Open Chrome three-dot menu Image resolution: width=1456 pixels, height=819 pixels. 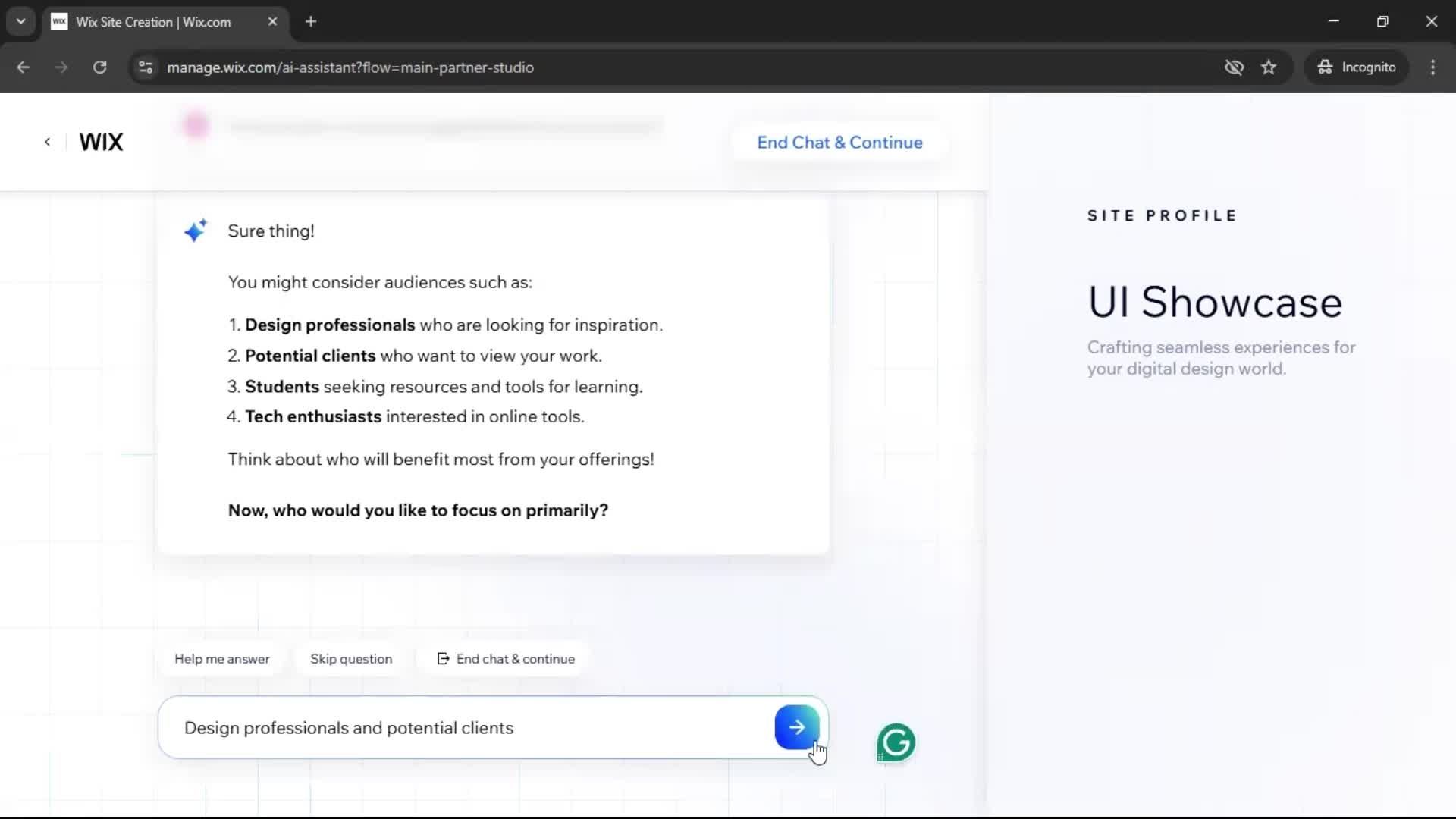point(1432,67)
